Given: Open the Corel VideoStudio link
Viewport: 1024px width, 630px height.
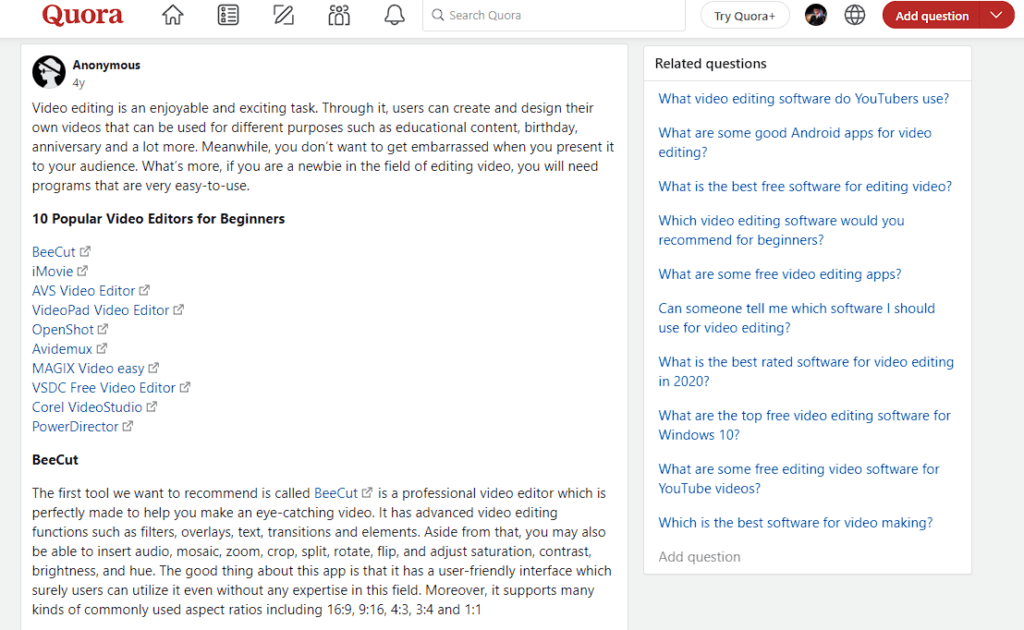Looking at the screenshot, I should click(x=87, y=407).
